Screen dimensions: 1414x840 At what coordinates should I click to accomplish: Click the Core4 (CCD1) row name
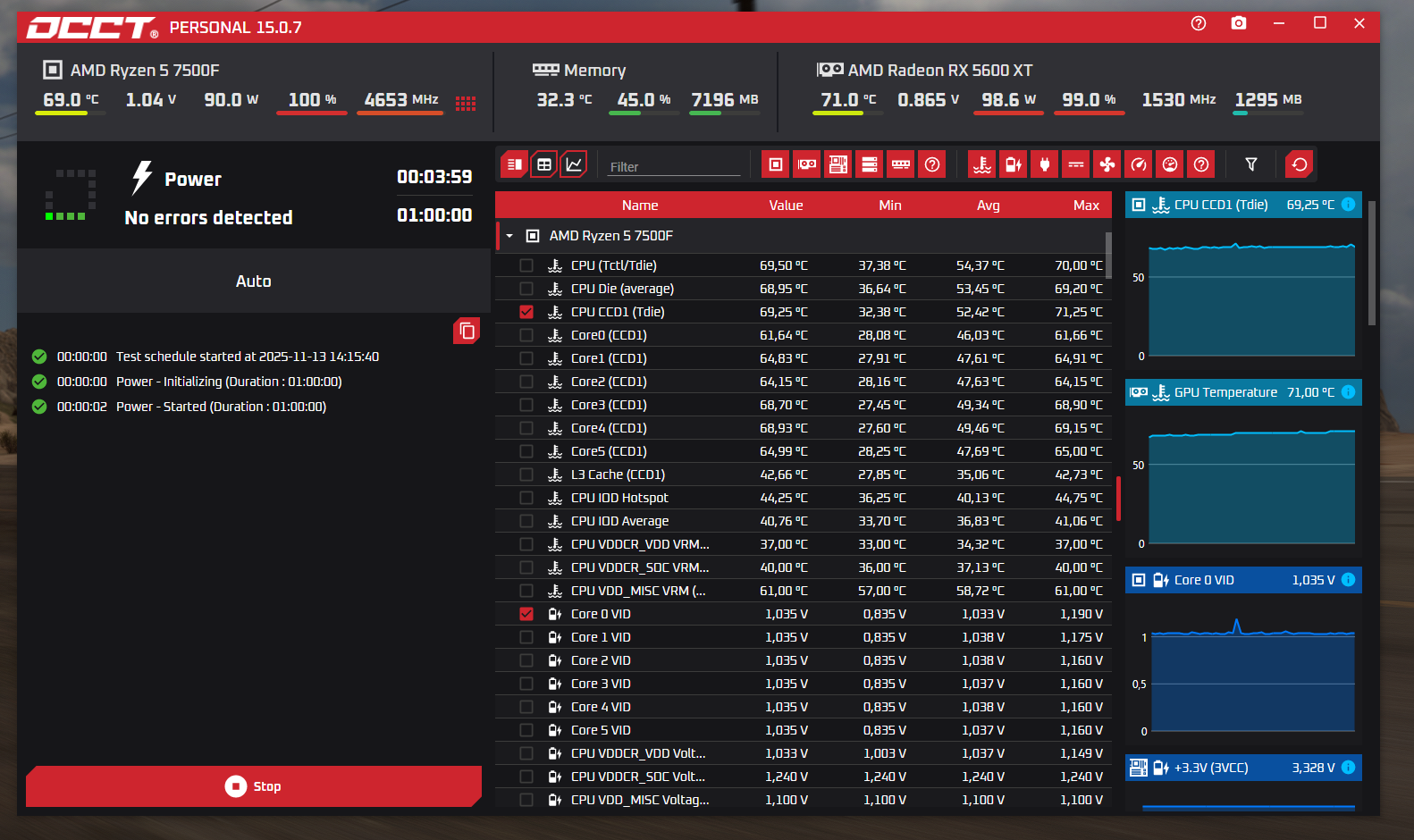609,428
